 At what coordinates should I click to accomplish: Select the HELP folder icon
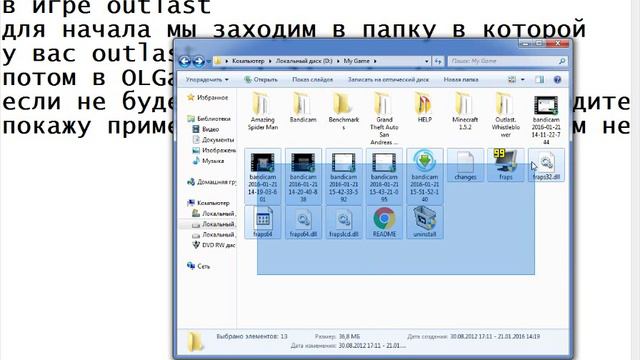tap(424, 104)
